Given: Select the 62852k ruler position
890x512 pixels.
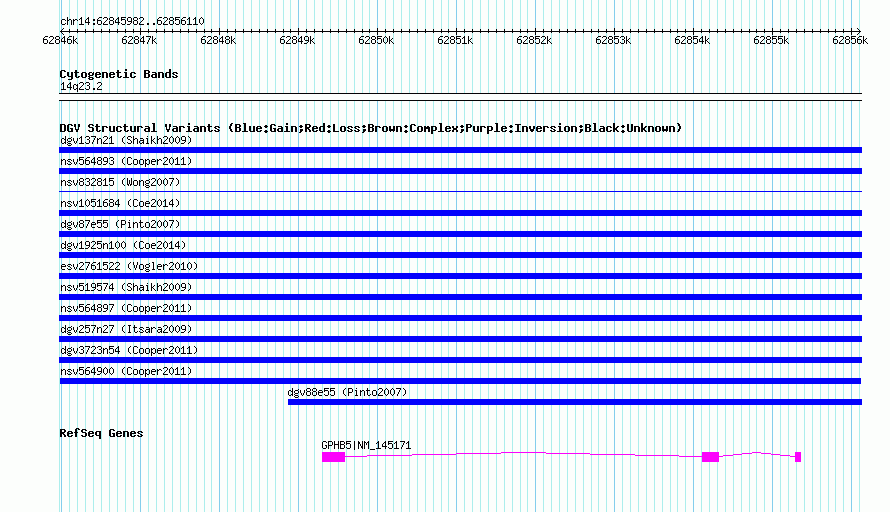Looking at the screenshot, I should (x=534, y=40).
